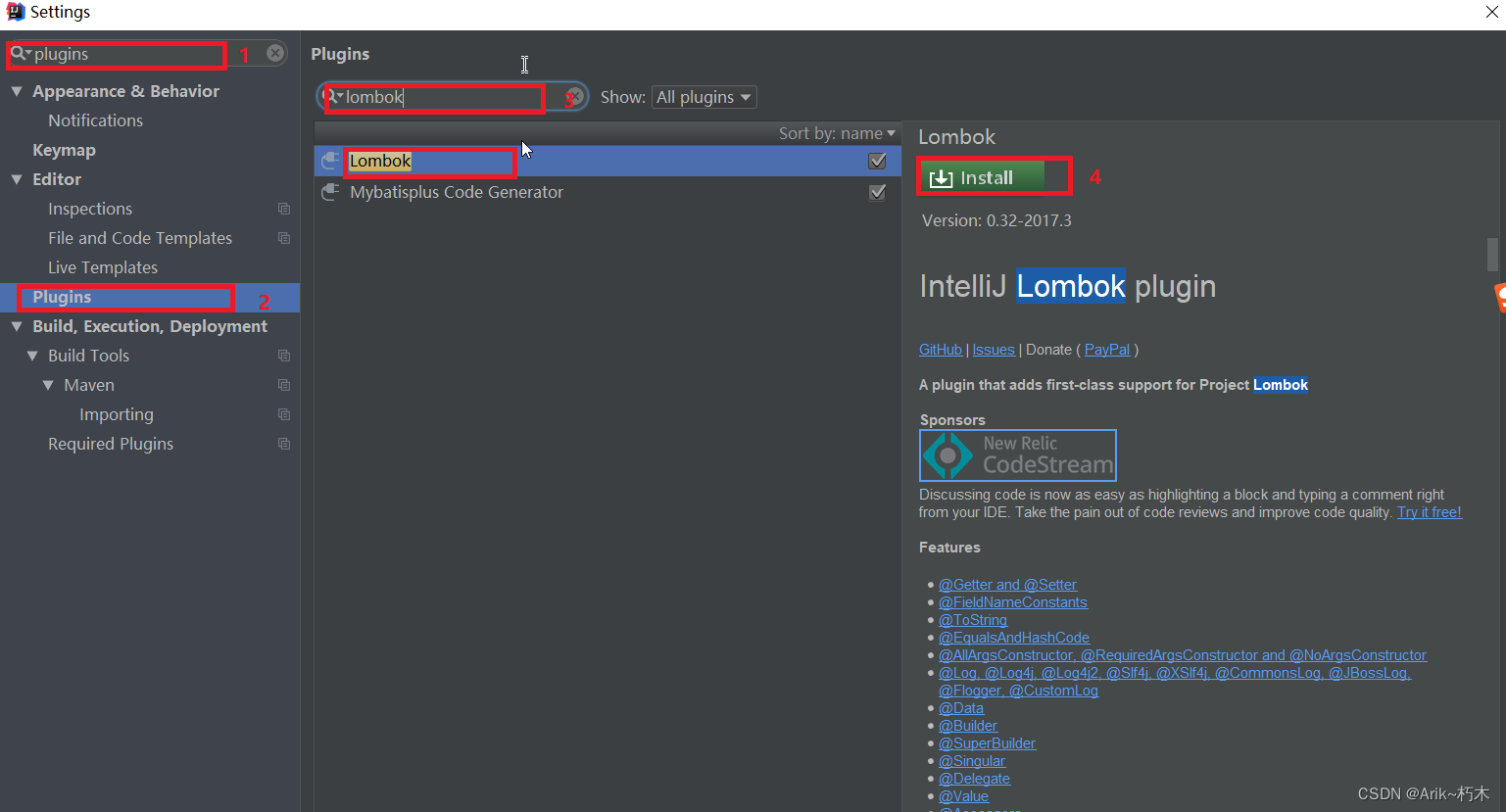Close the Settings window
The height and width of the screenshot is (812, 1506).
pos(1491,12)
